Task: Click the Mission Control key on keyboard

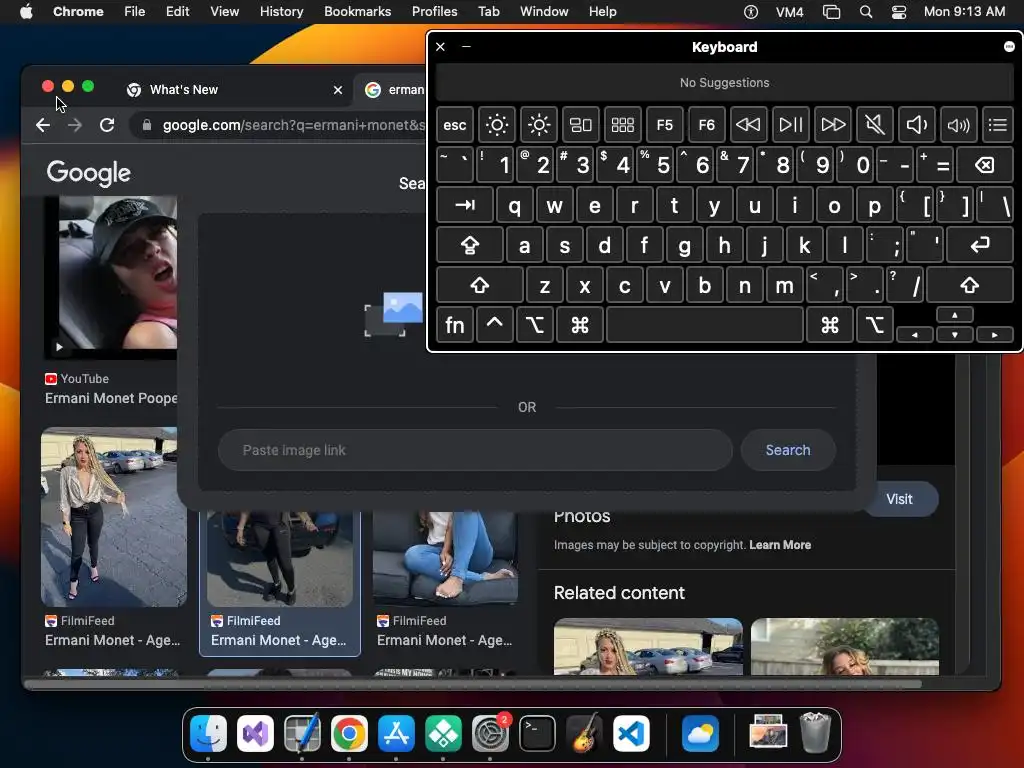Action: click(581, 125)
